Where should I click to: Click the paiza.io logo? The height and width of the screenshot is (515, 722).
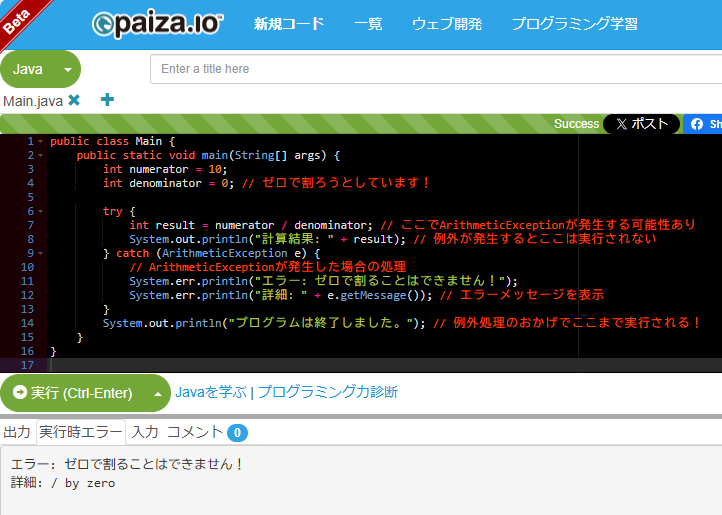(x=157, y=24)
